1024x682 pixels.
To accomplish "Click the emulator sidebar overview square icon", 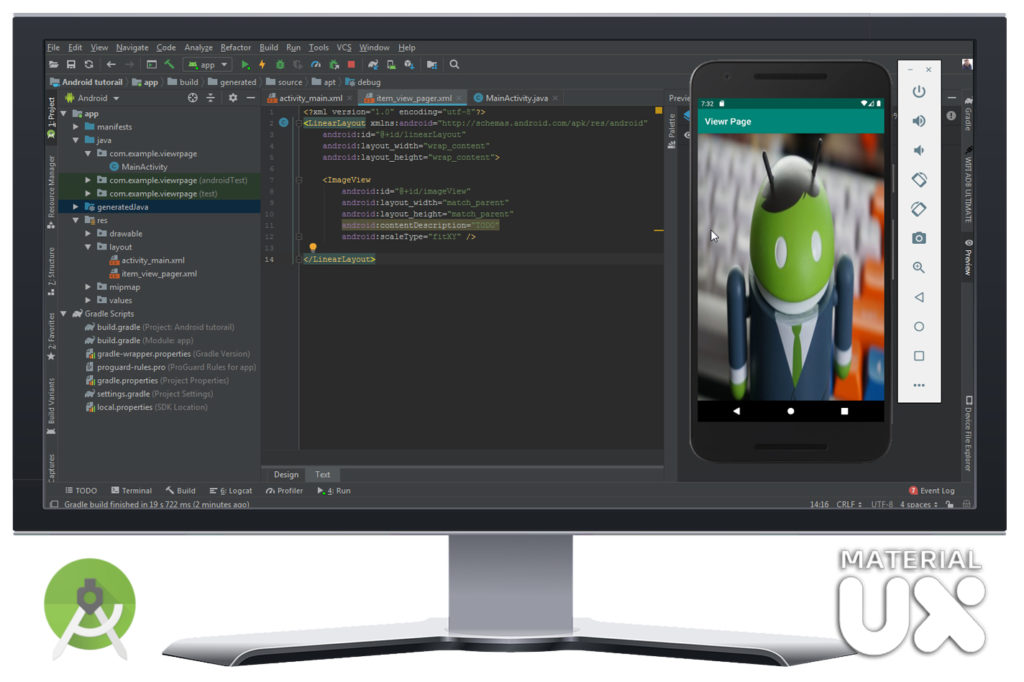I will click(919, 356).
